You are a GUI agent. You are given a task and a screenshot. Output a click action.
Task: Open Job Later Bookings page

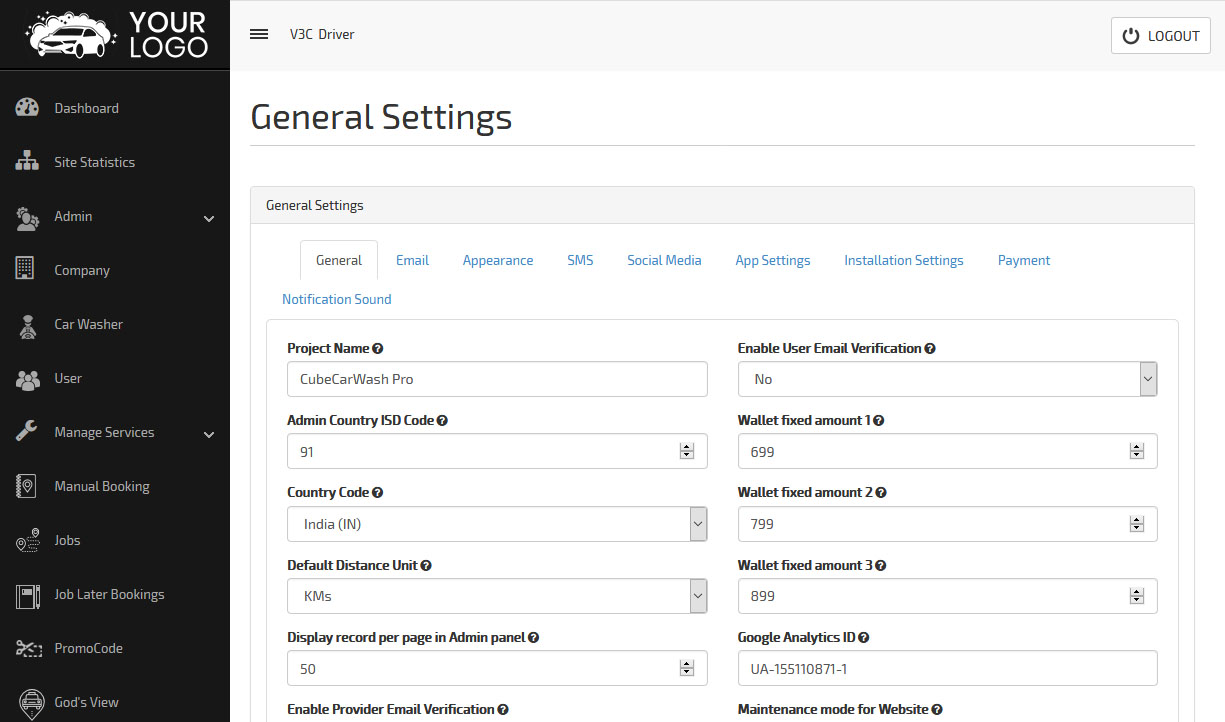[x=109, y=594]
